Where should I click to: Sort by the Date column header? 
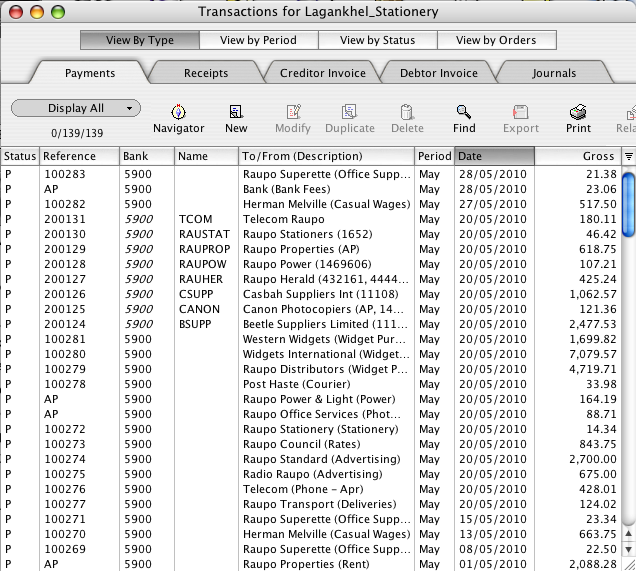(494, 156)
